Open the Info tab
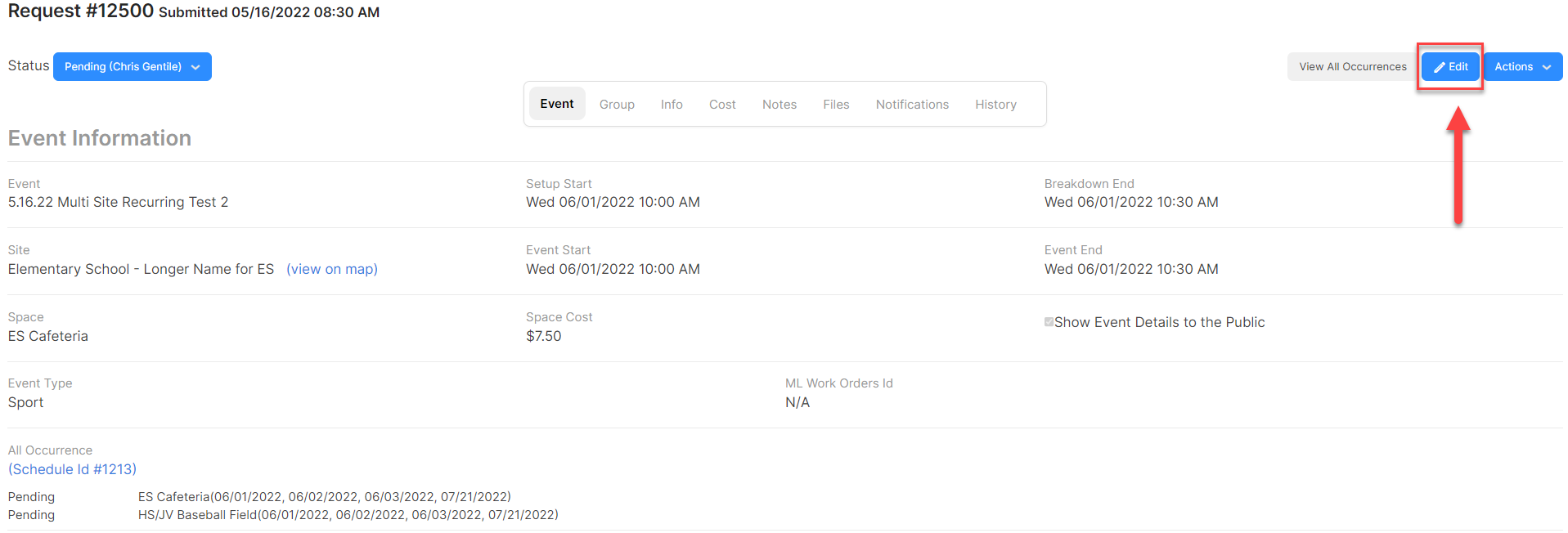Viewport: 1568px width, 533px height. [672, 105]
